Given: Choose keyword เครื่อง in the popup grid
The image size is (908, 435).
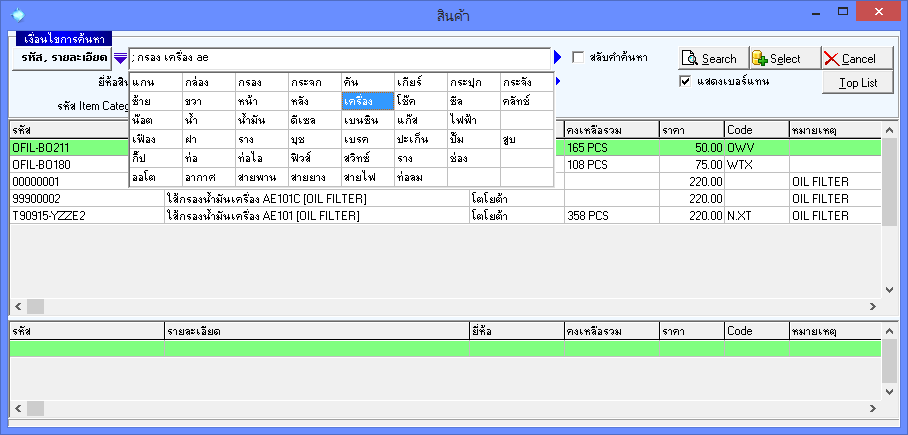Looking at the screenshot, I should pyautogui.click(x=367, y=101).
